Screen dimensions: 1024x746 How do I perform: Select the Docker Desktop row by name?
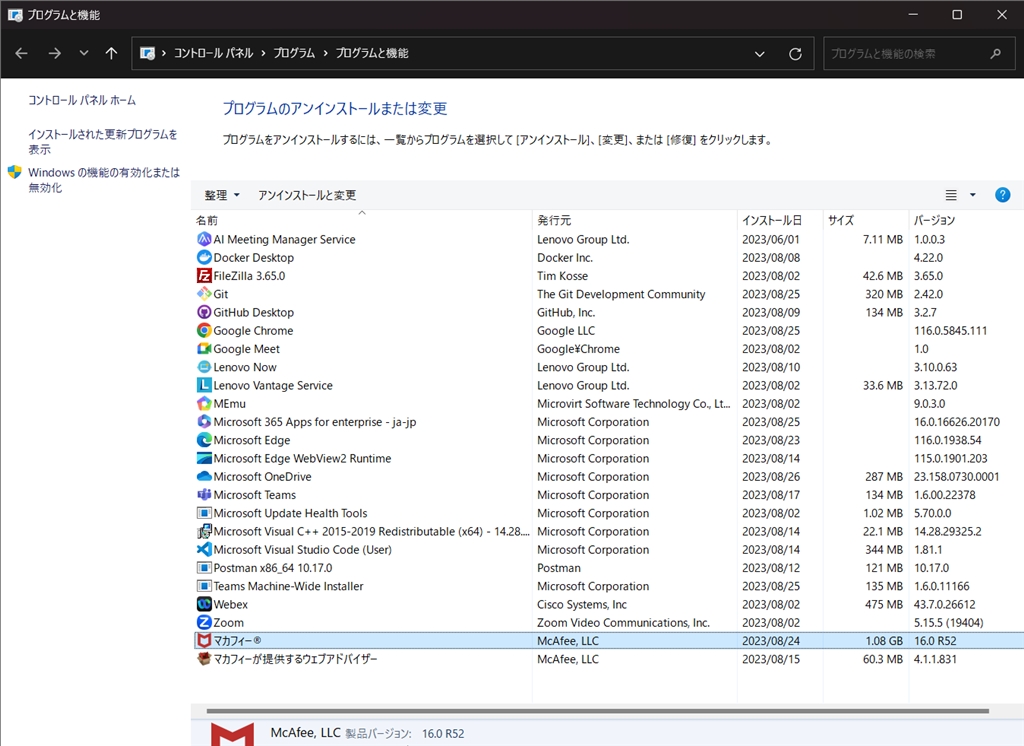253,257
